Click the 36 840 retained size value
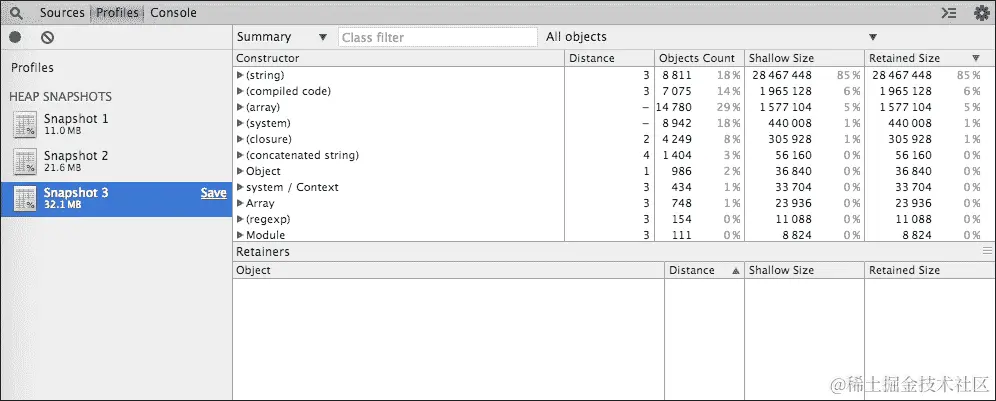996x401 pixels. point(913,171)
